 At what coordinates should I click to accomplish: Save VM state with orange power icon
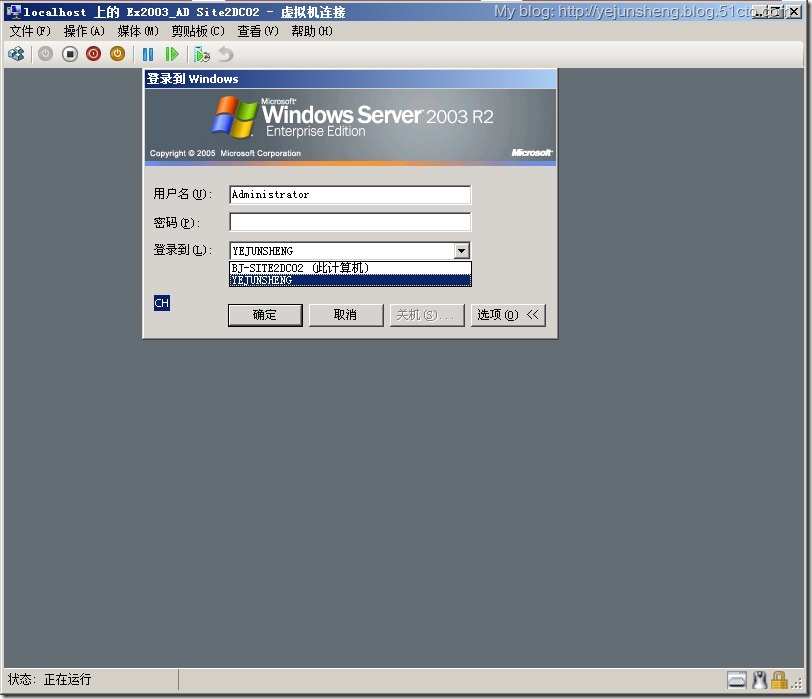click(x=118, y=54)
